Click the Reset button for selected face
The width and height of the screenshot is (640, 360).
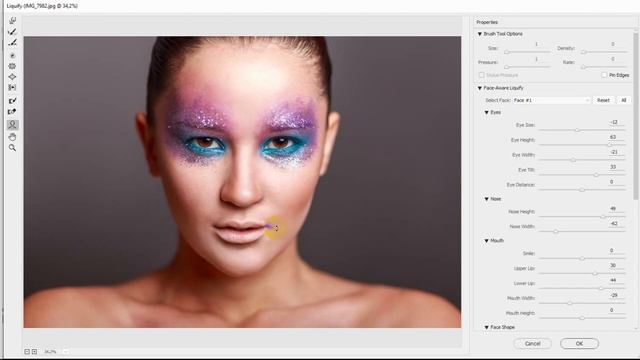(x=603, y=100)
